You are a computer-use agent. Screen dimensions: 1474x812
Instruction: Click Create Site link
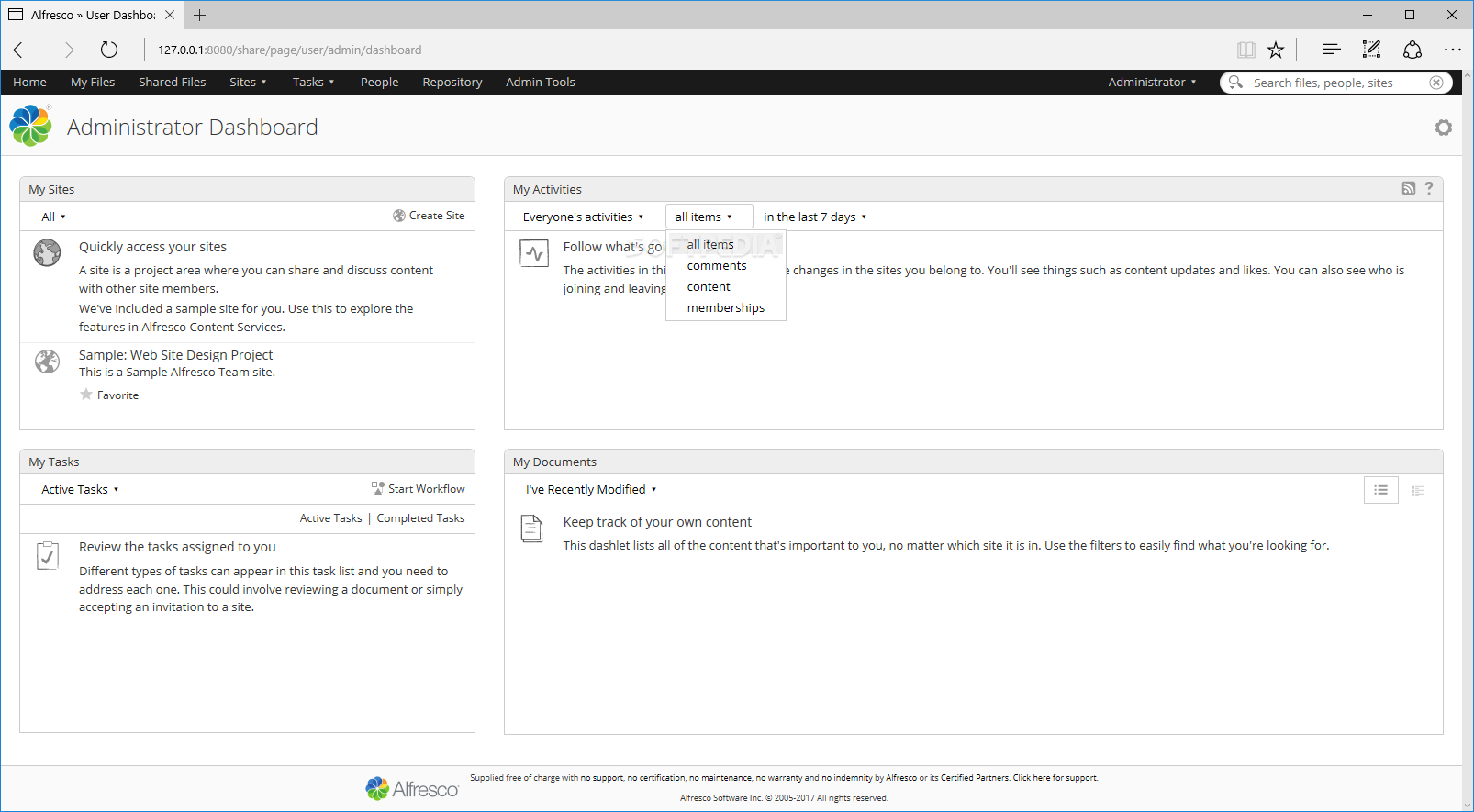(x=429, y=216)
